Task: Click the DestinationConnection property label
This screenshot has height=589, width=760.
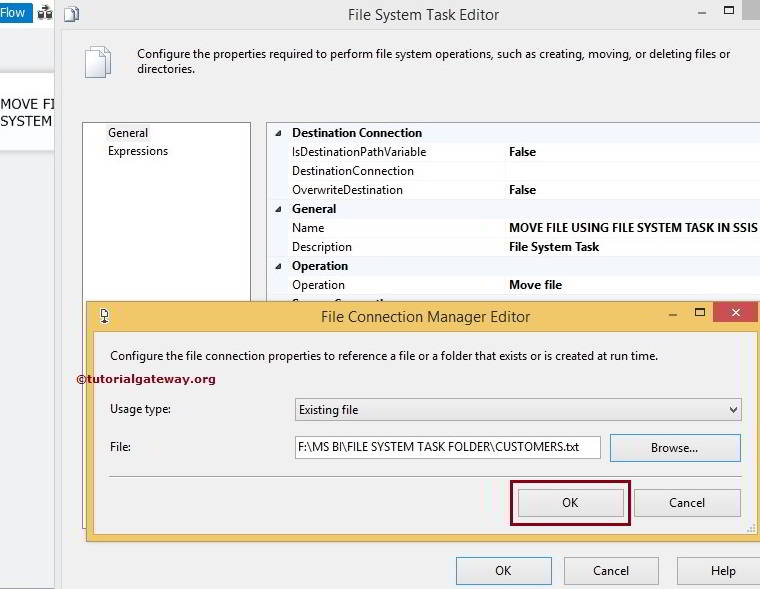Action: pyautogui.click(x=352, y=171)
